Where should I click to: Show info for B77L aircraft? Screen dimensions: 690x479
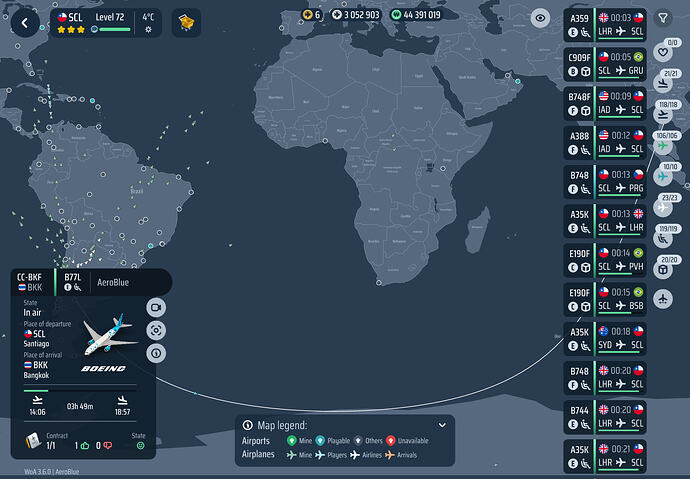tap(156, 353)
